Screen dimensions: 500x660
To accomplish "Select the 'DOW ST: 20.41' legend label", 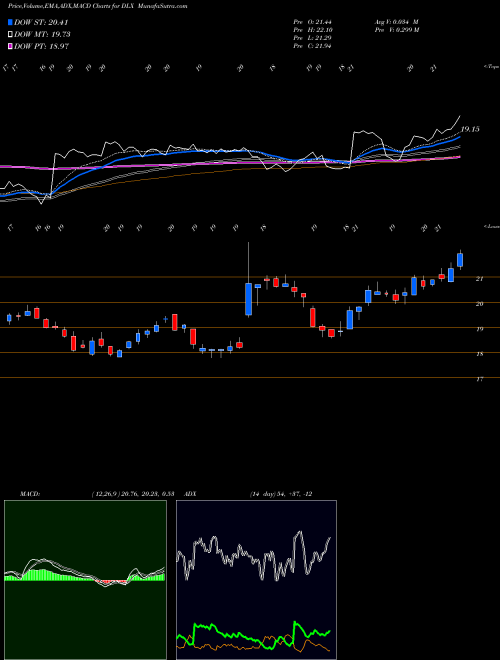I will 41,22.
